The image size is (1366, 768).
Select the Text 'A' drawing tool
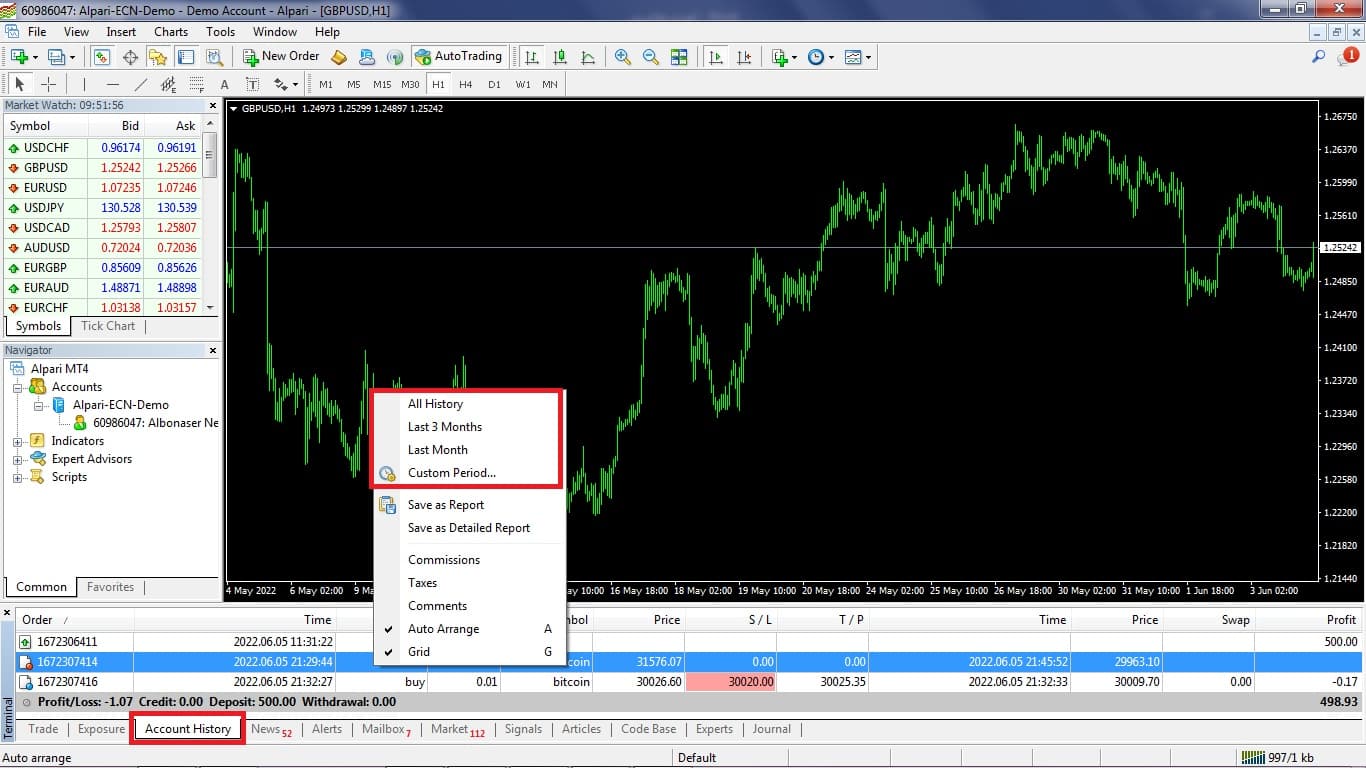click(x=224, y=84)
